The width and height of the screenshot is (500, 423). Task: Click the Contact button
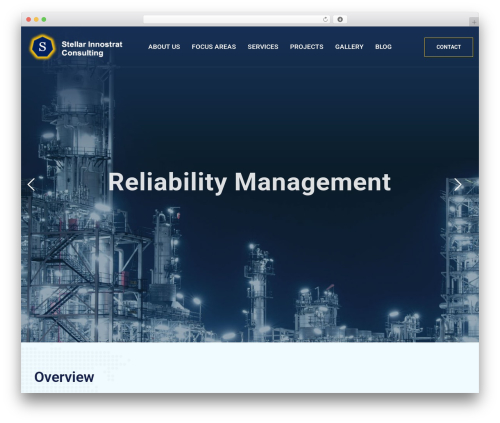point(448,47)
